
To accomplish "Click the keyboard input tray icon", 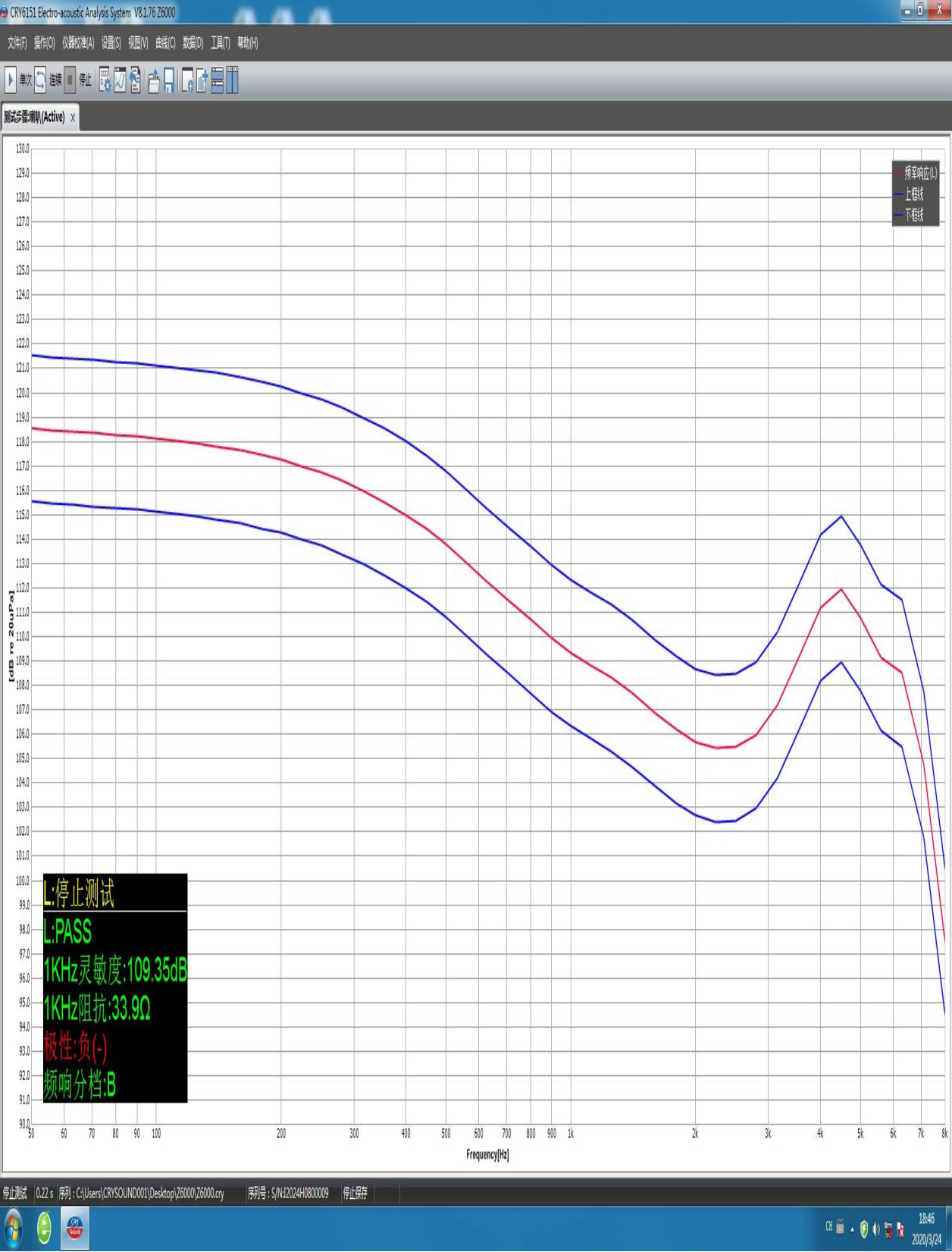I will coord(840,1228).
